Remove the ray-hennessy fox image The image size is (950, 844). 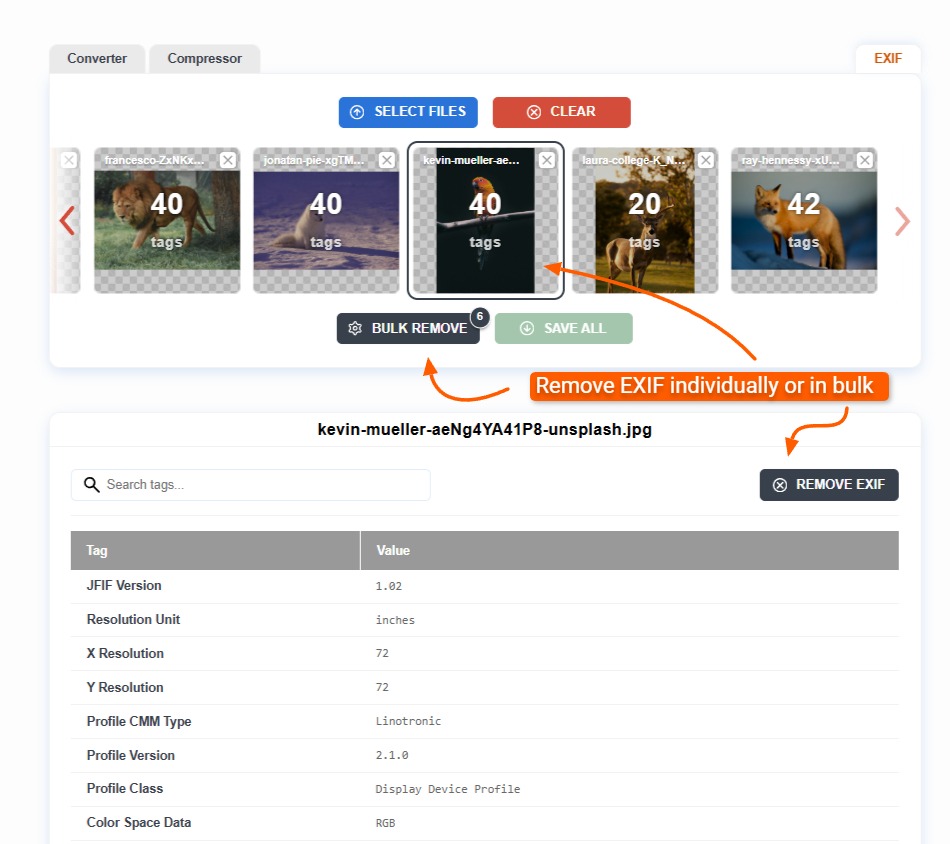coord(865,160)
